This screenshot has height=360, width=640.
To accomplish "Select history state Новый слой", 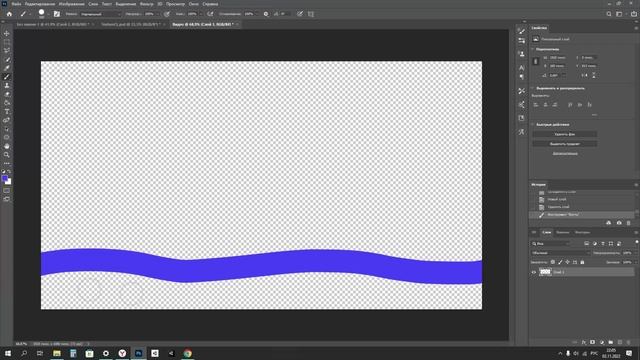I will [557, 199].
